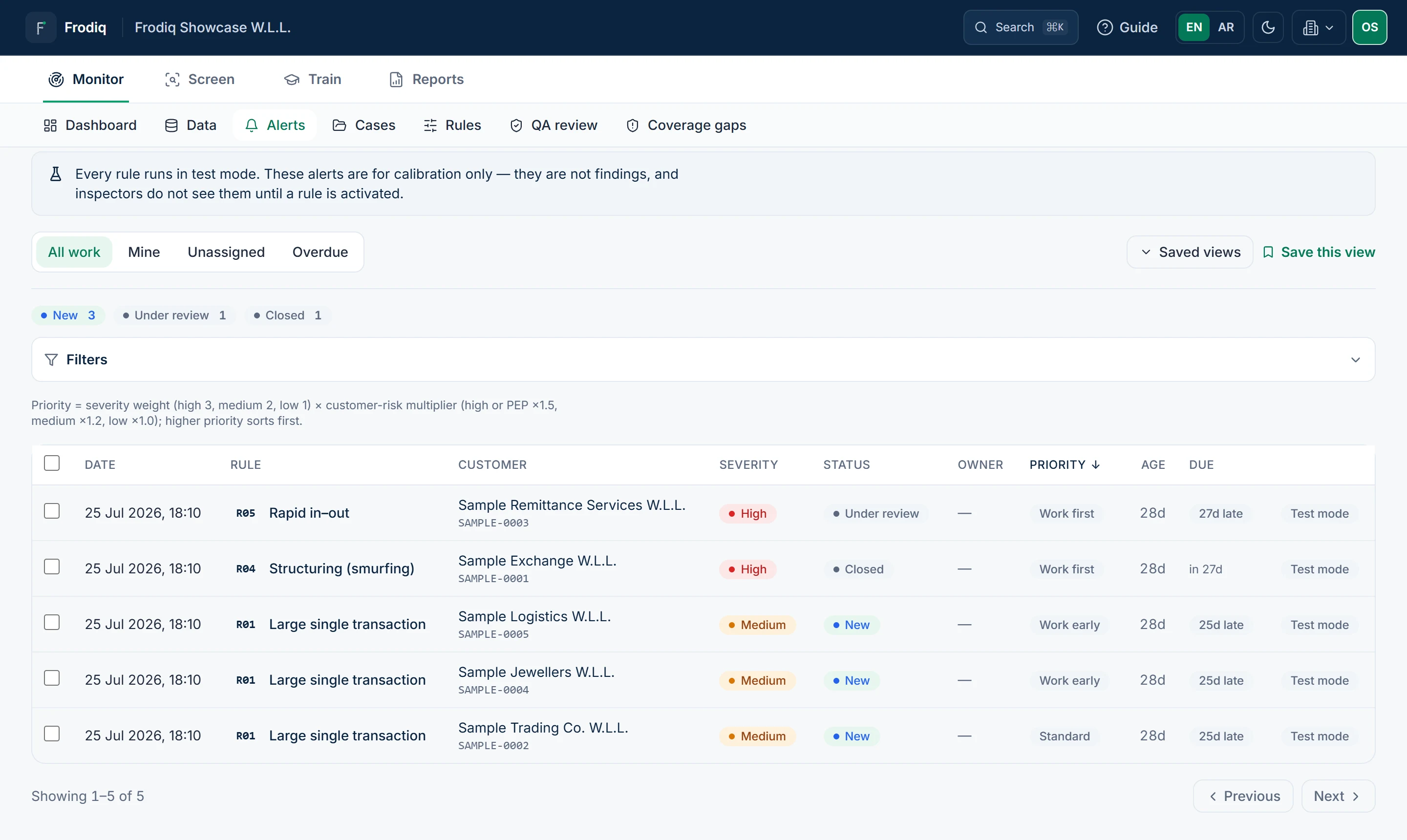Filter by Under review status chip
Viewport: 1407px width, 840px height.
174,315
